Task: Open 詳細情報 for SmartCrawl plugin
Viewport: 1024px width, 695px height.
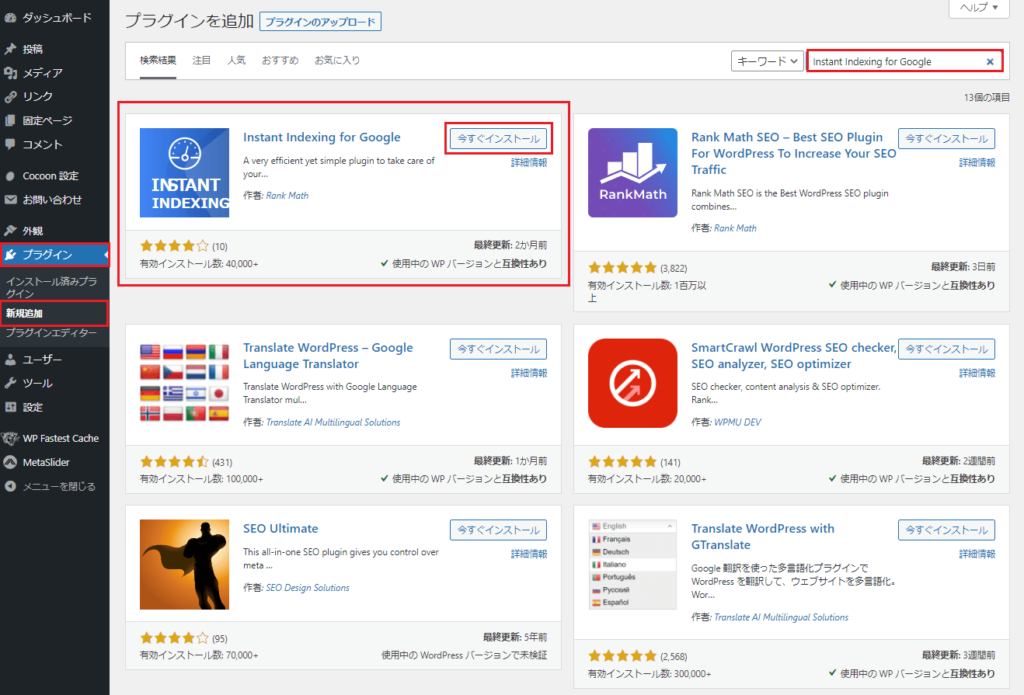Action: tap(977, 373)
